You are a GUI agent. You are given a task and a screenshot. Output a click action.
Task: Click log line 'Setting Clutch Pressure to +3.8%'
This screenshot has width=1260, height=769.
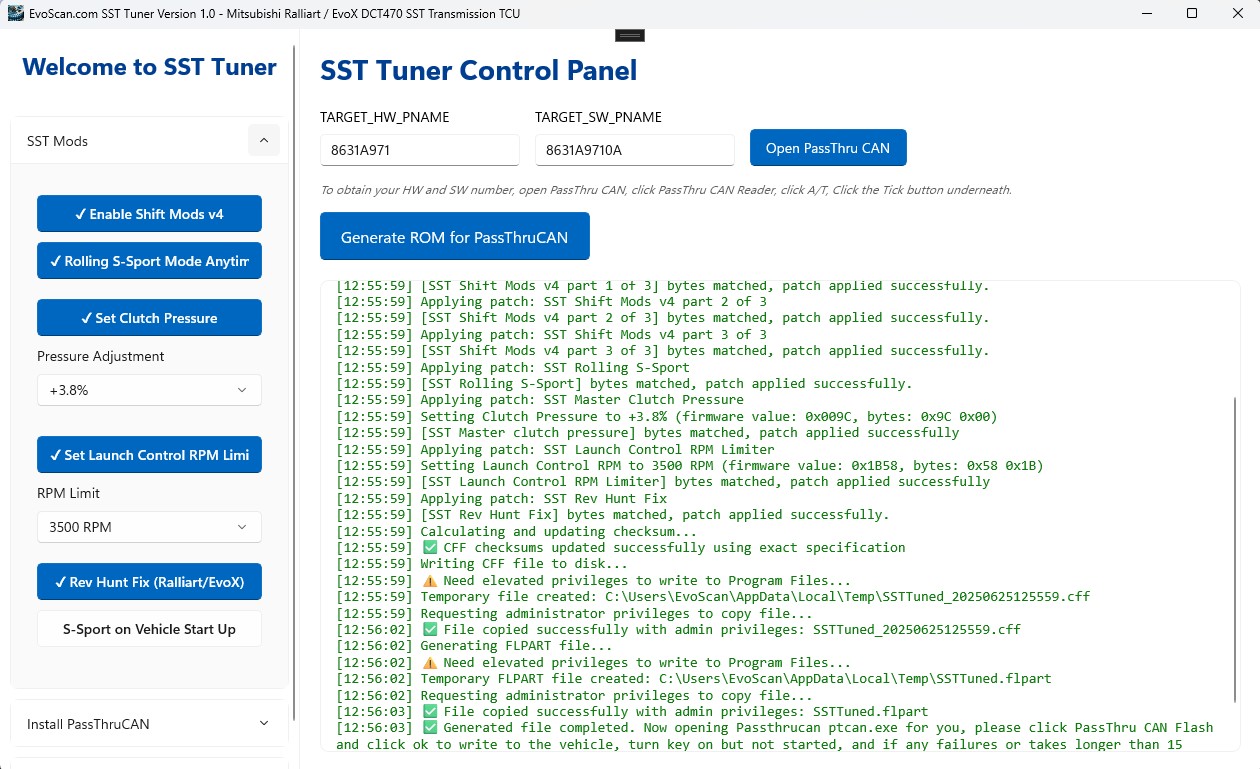(667, 416)
